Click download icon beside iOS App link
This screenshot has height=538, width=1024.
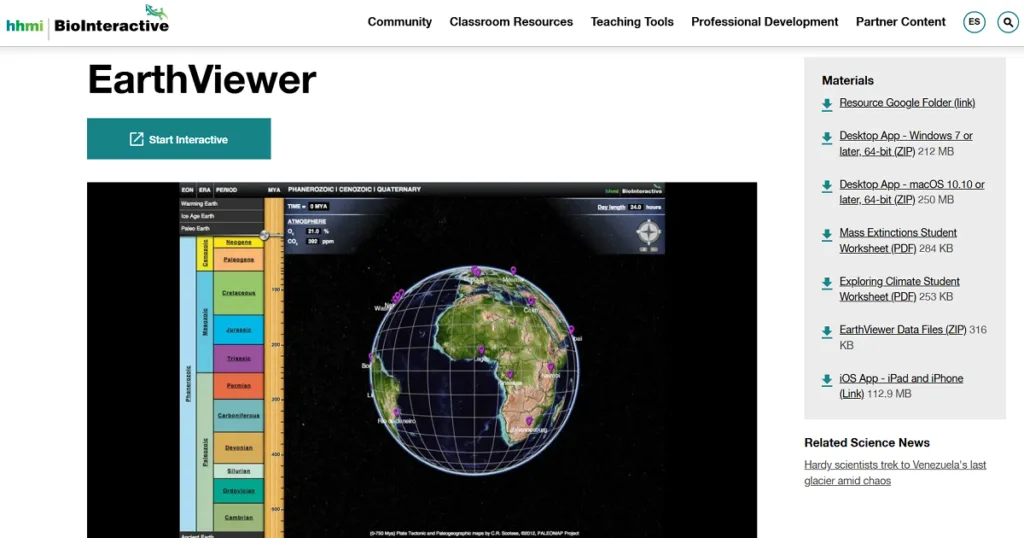(827, 380)
